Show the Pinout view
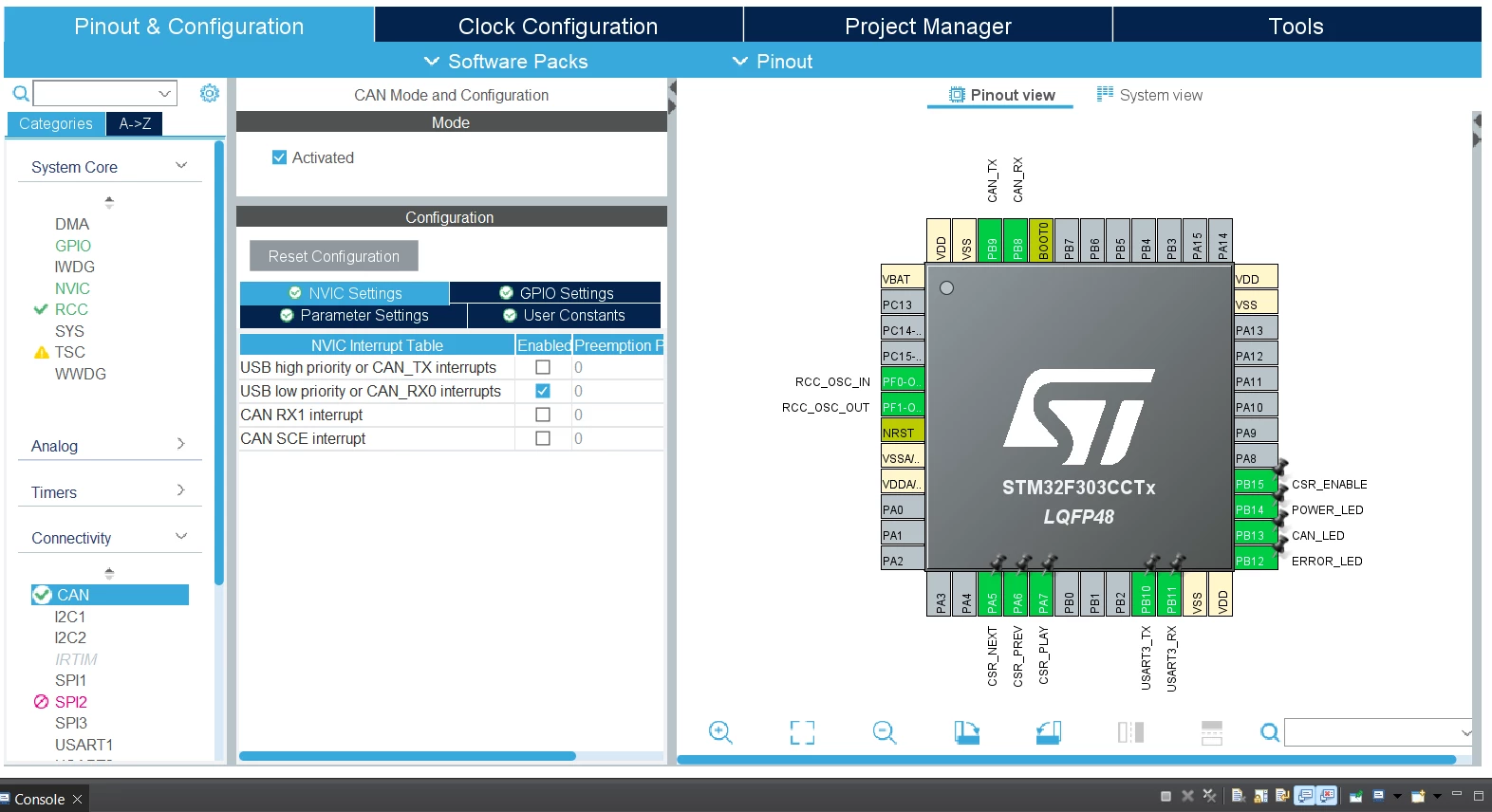1492x812 pixels. [1001, 95]
